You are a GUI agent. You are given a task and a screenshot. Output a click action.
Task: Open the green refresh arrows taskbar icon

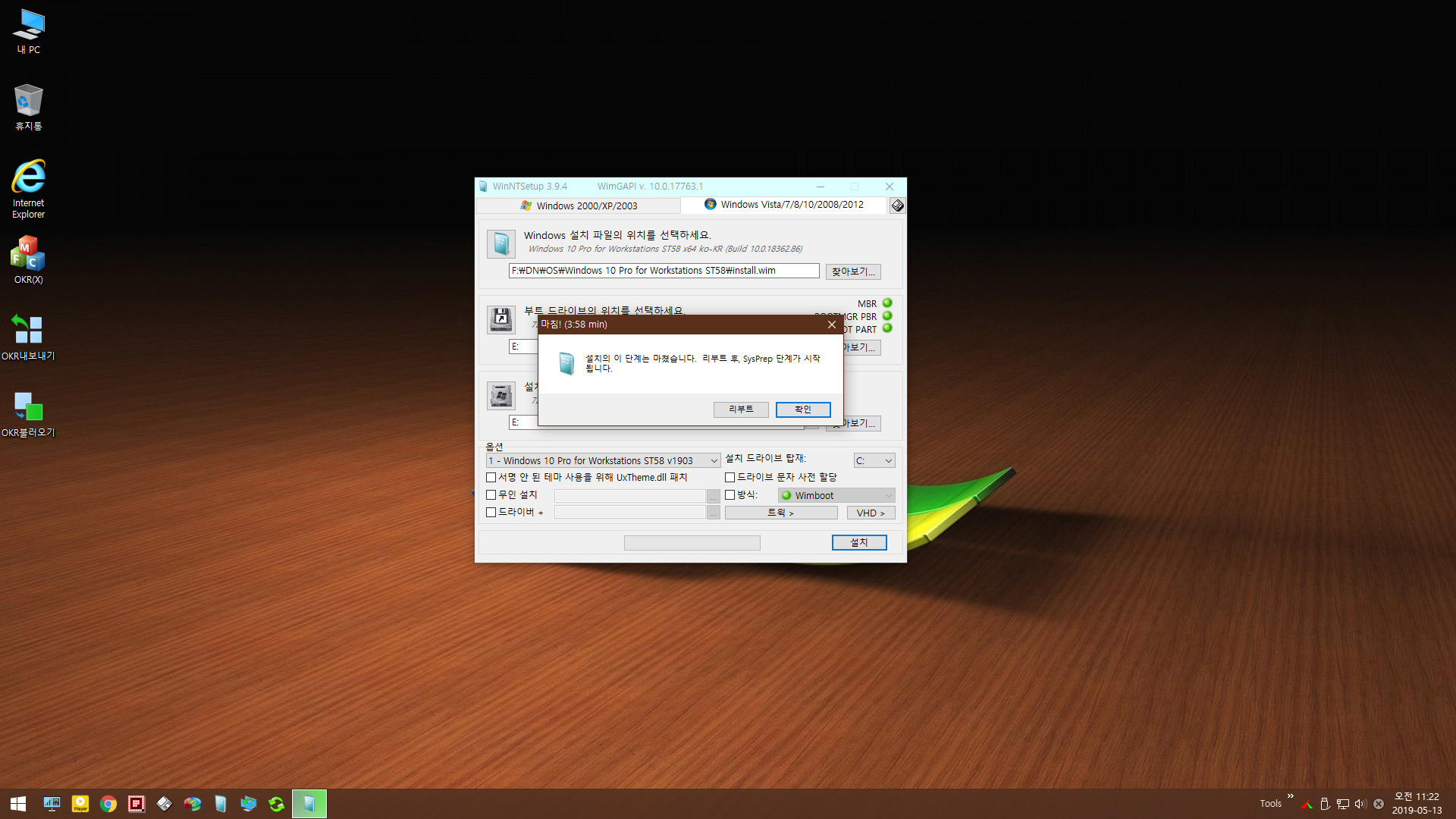click(x=277, y=804)
